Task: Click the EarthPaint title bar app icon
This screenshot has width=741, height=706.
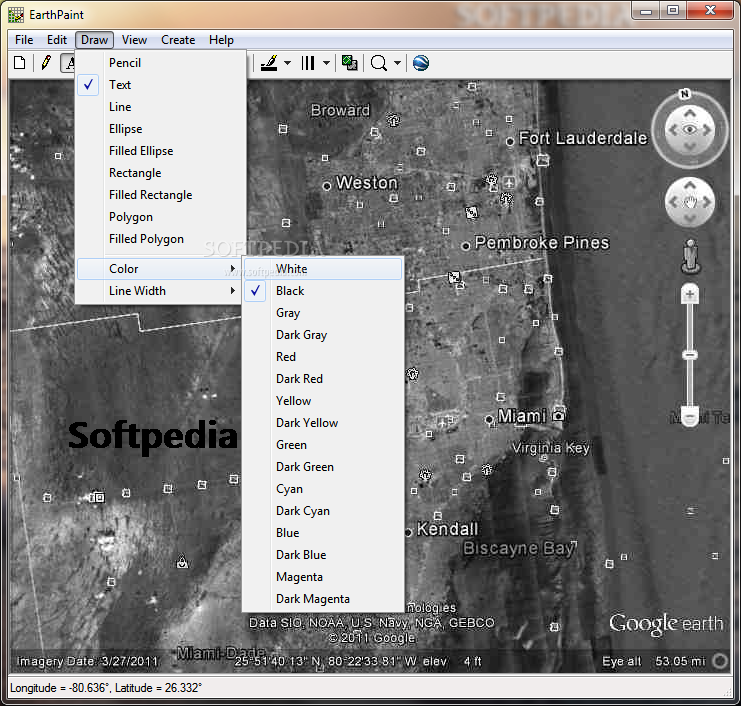Action: point(16,15)
